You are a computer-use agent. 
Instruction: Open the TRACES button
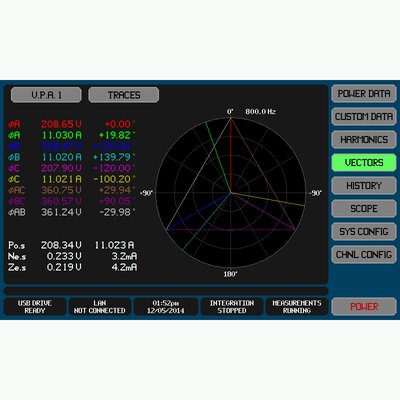pyautogui.click(x=124, y=95)
